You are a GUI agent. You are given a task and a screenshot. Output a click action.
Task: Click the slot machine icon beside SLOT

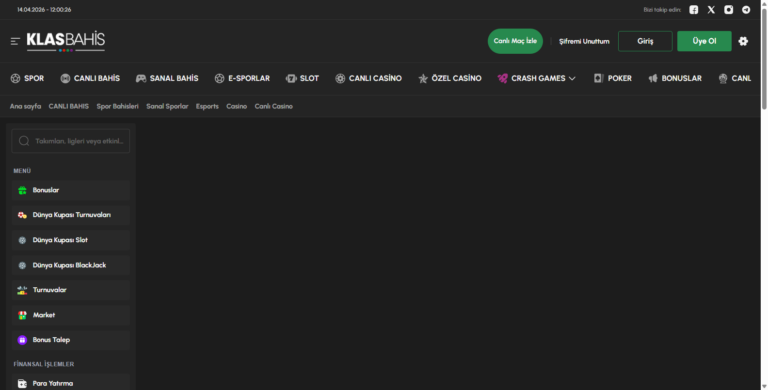point(291,78)
